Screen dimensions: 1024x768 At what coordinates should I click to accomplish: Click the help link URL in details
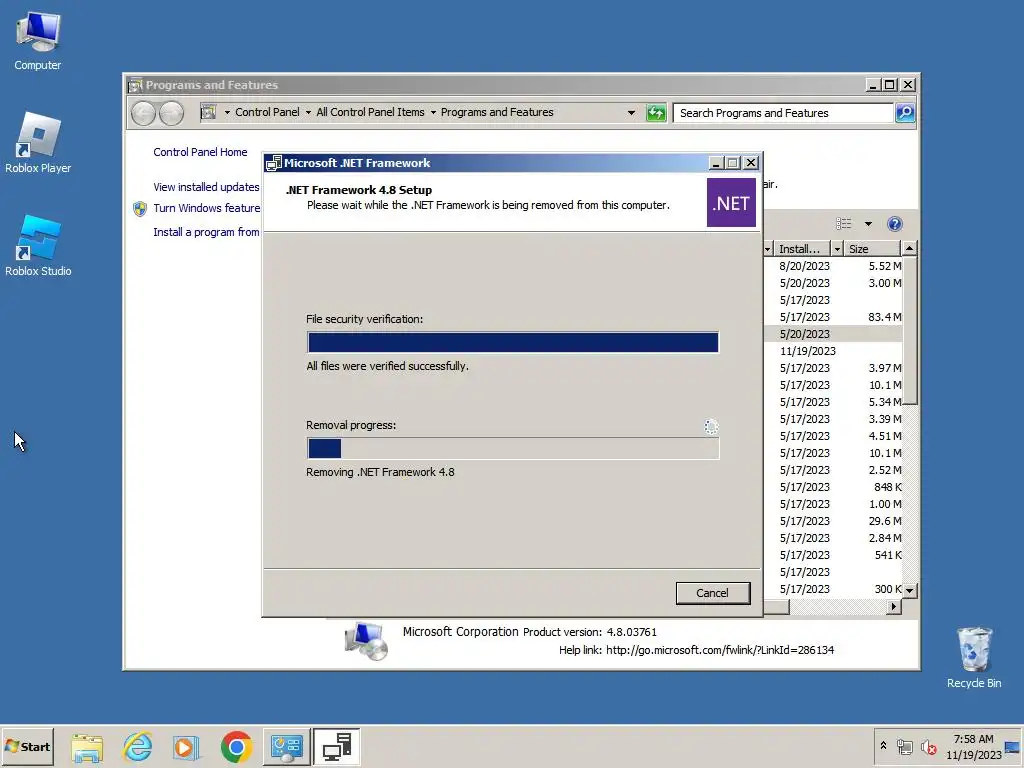click(720, 650)
